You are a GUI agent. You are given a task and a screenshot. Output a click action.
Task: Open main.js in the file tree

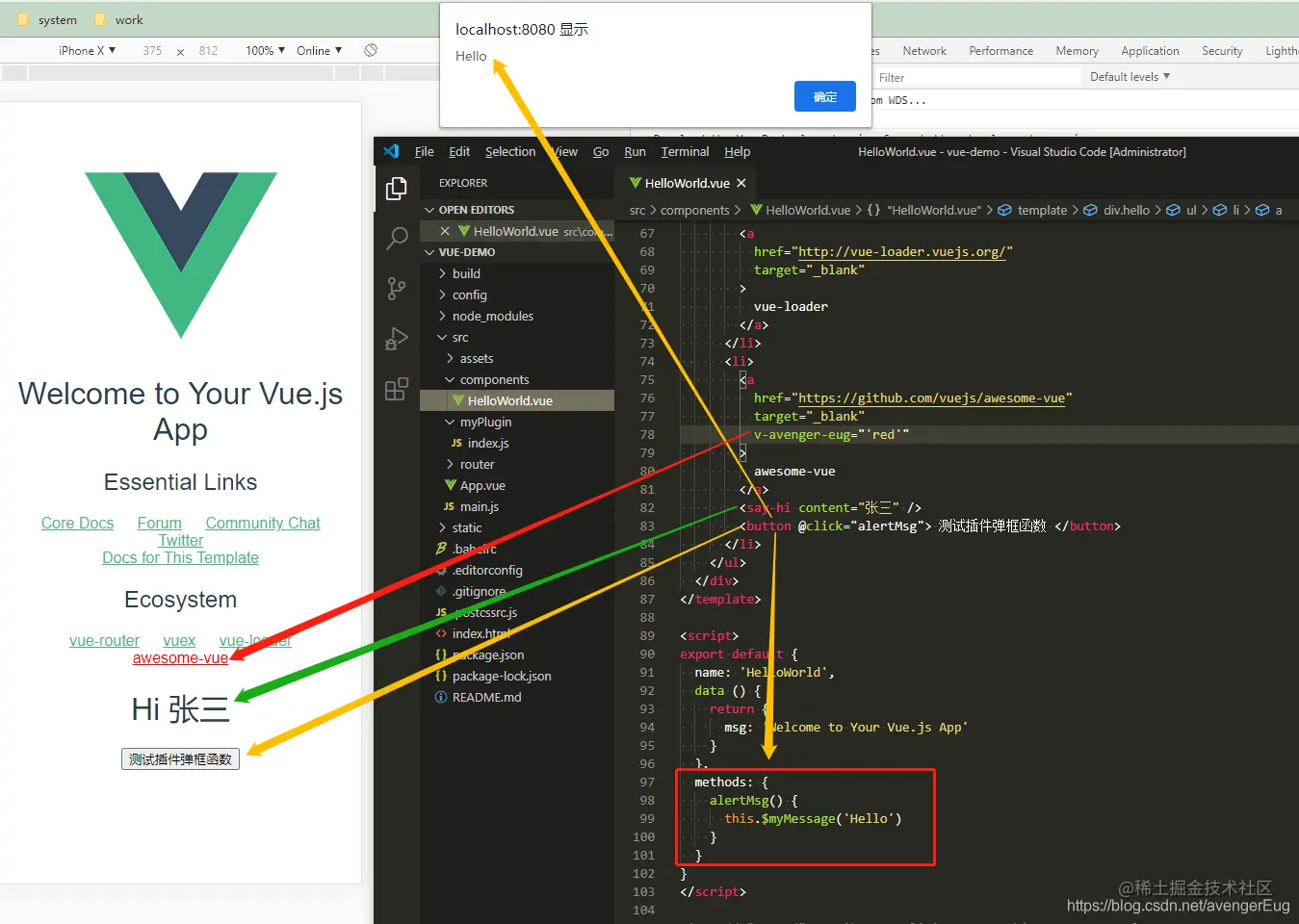click(517, 506)
